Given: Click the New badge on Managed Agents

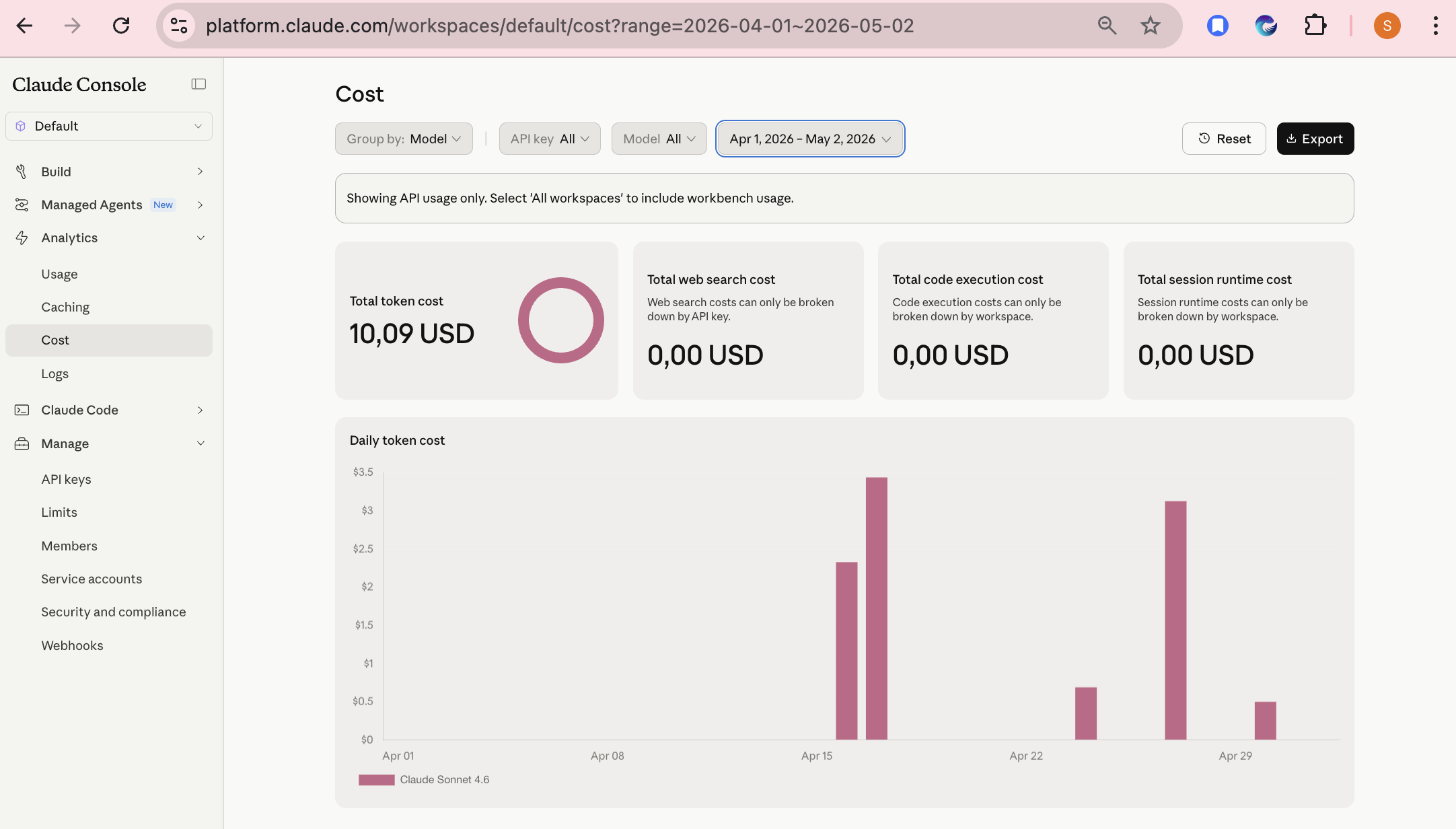Looking at the screenshot, I should coord(163,205).
